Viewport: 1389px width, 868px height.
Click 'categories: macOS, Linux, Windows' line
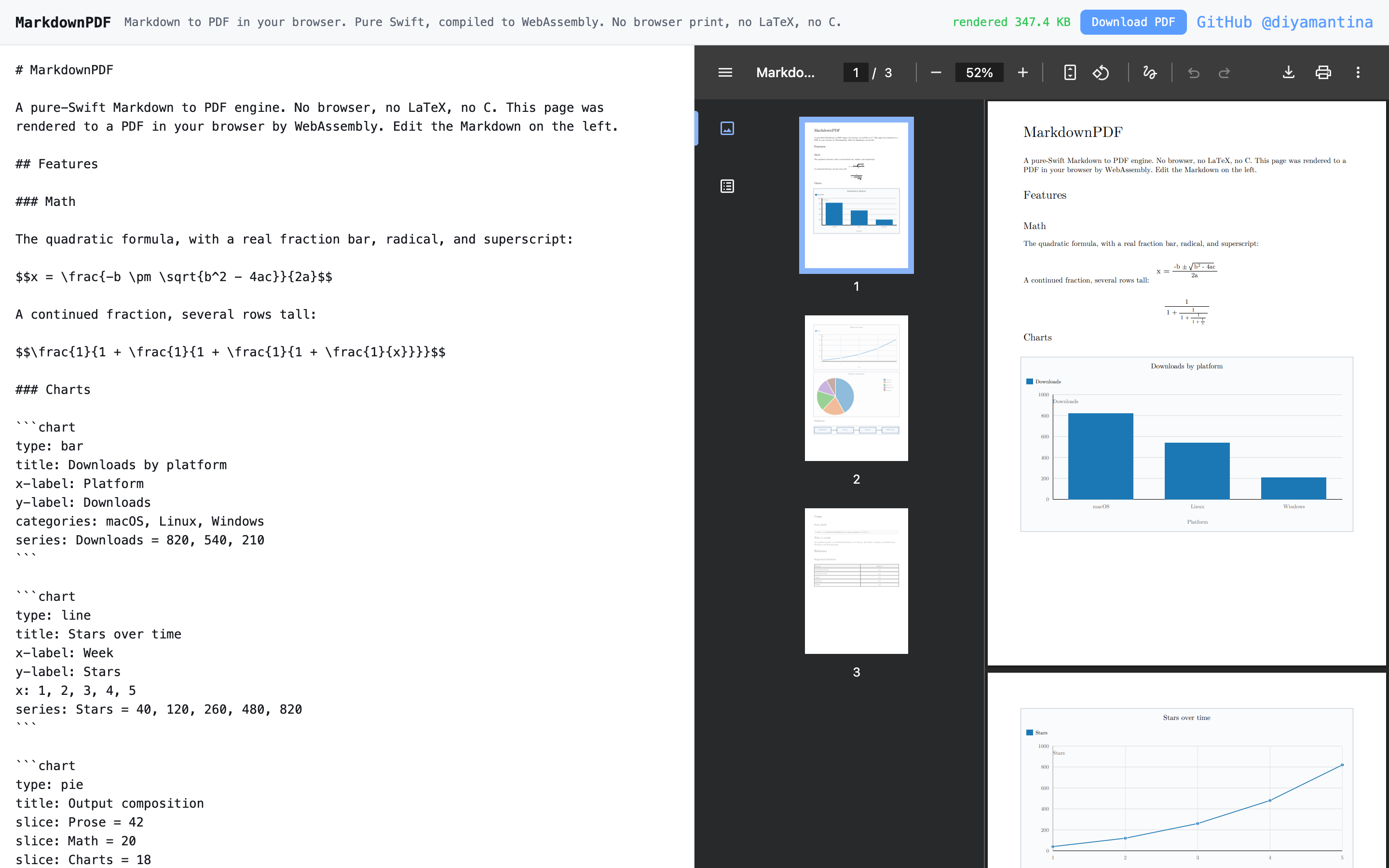[140, 521]
